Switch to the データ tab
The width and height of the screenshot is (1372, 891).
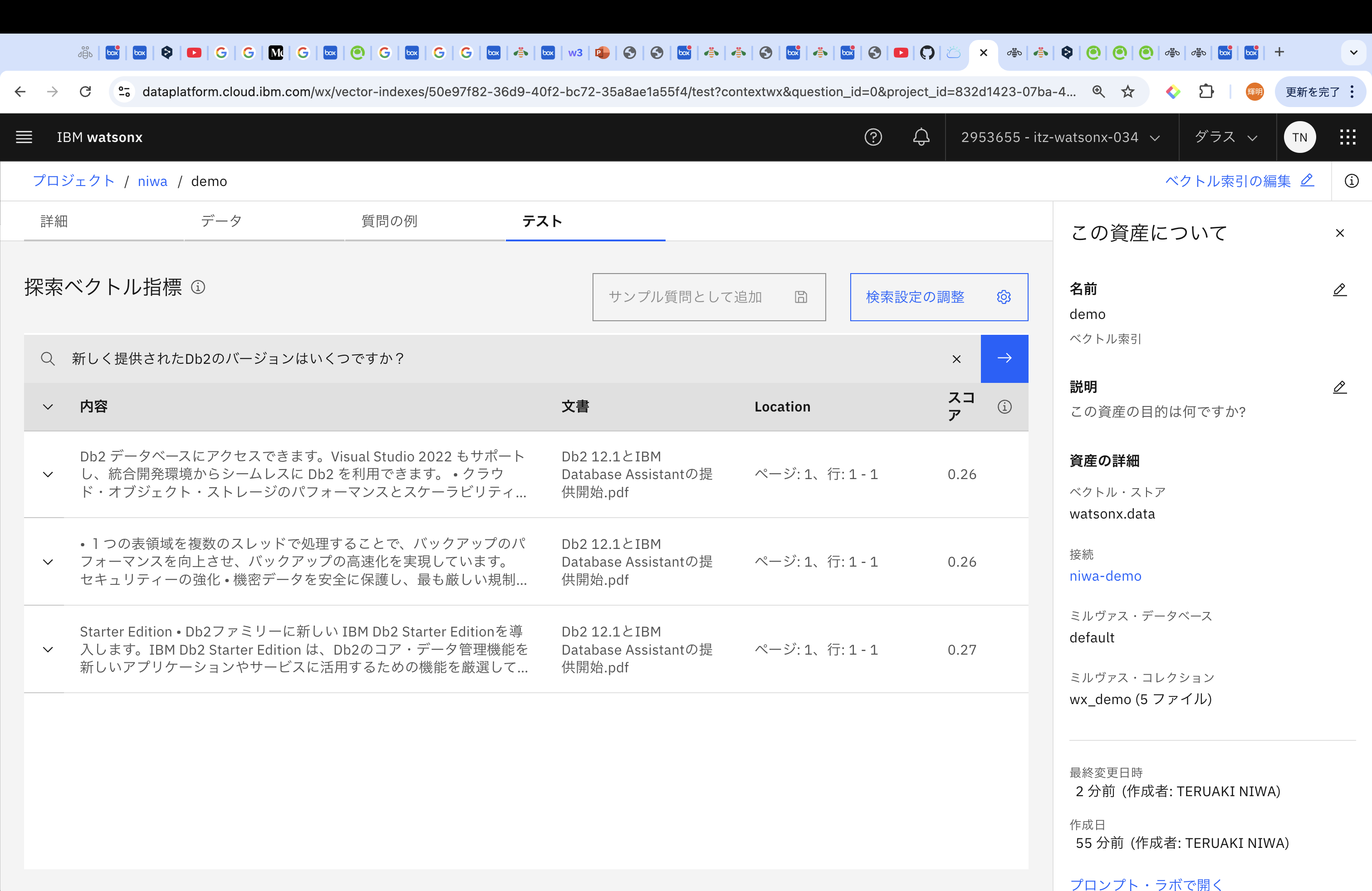coord(221,221)
